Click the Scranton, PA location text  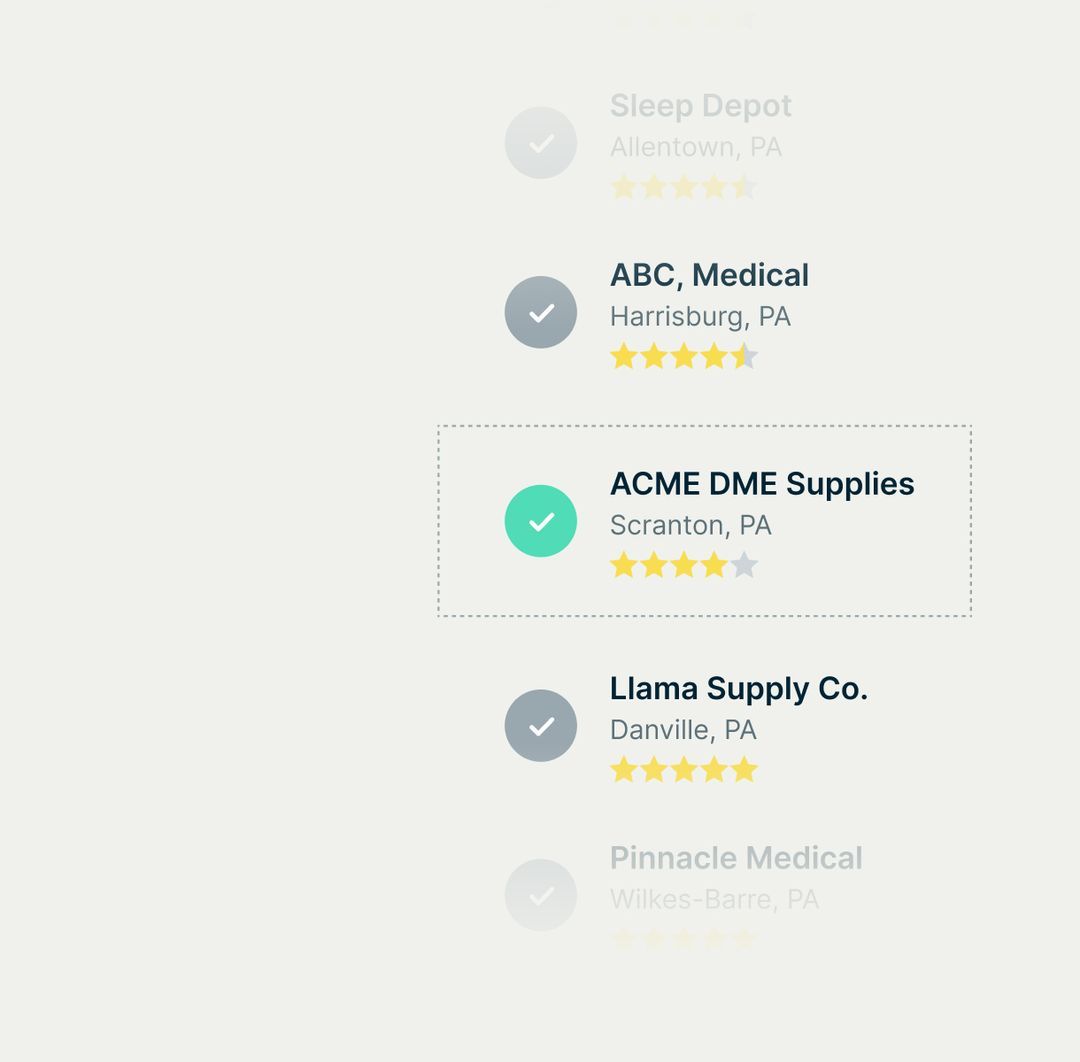click(x=690, y=525)
